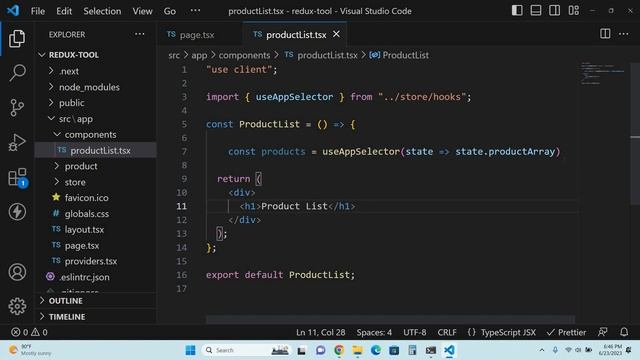Open the Edit menu
Viewport: 640px width, 360px height.
coord(64,11)
